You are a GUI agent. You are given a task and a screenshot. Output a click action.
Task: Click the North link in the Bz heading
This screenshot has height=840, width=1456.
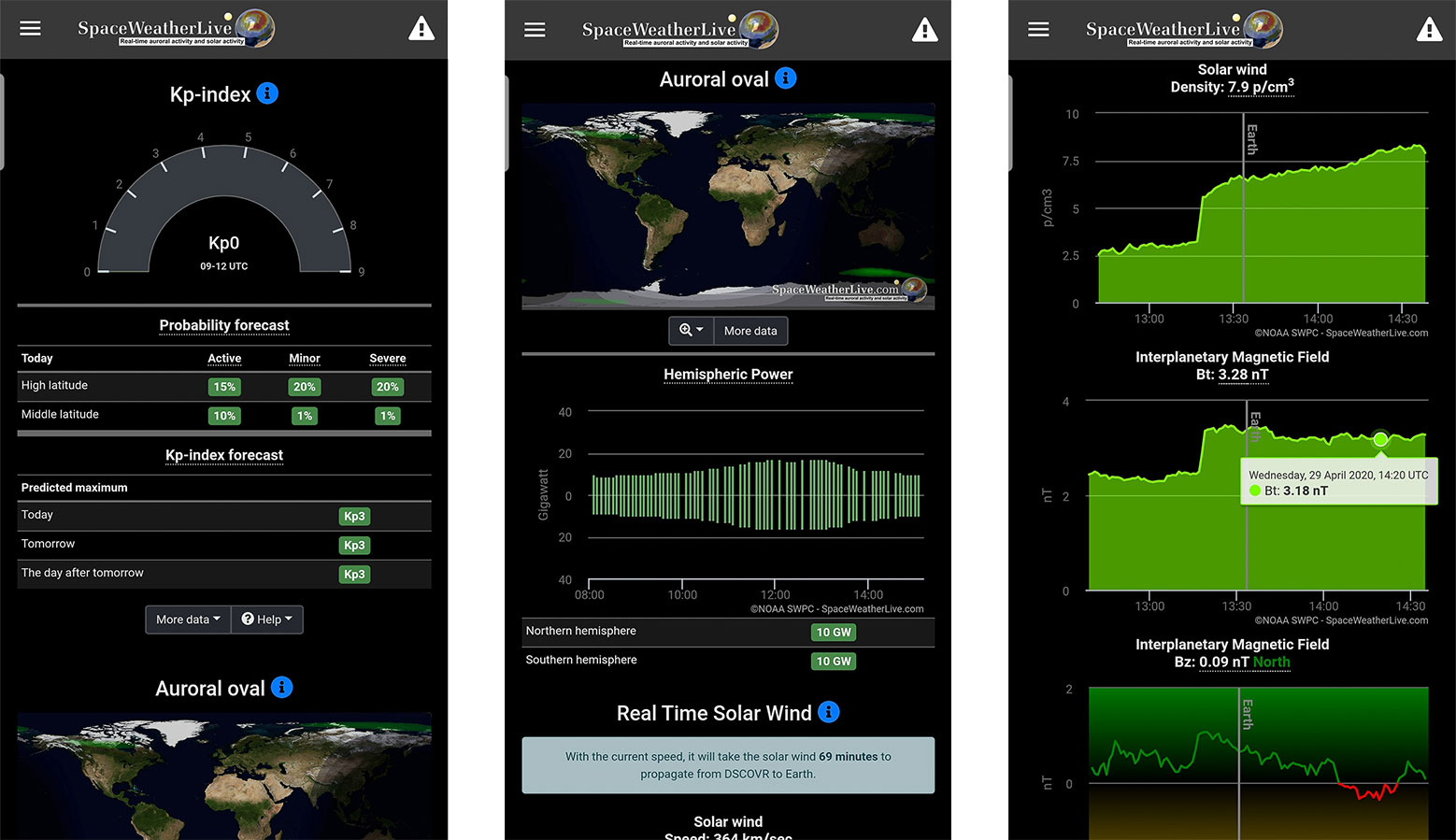click(x=1272, y=662)
